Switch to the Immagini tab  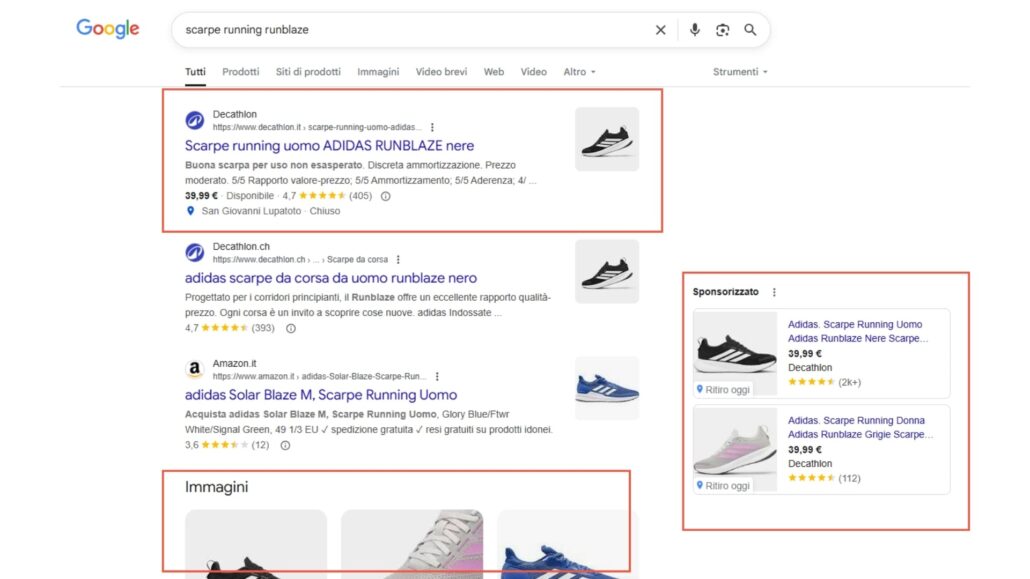point(378,72)
